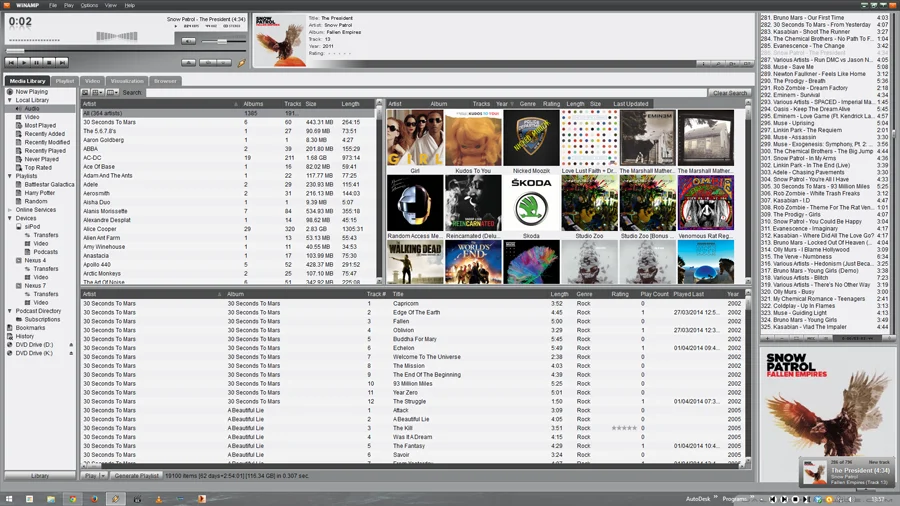This screenshot has width=900, height=506.
Task: Toggle the Repeat button
Action: 224,63
